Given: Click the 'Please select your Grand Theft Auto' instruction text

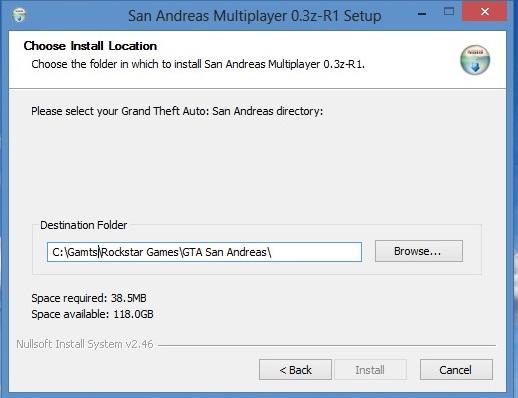Looking at the screenshot, I should point(177,111).
